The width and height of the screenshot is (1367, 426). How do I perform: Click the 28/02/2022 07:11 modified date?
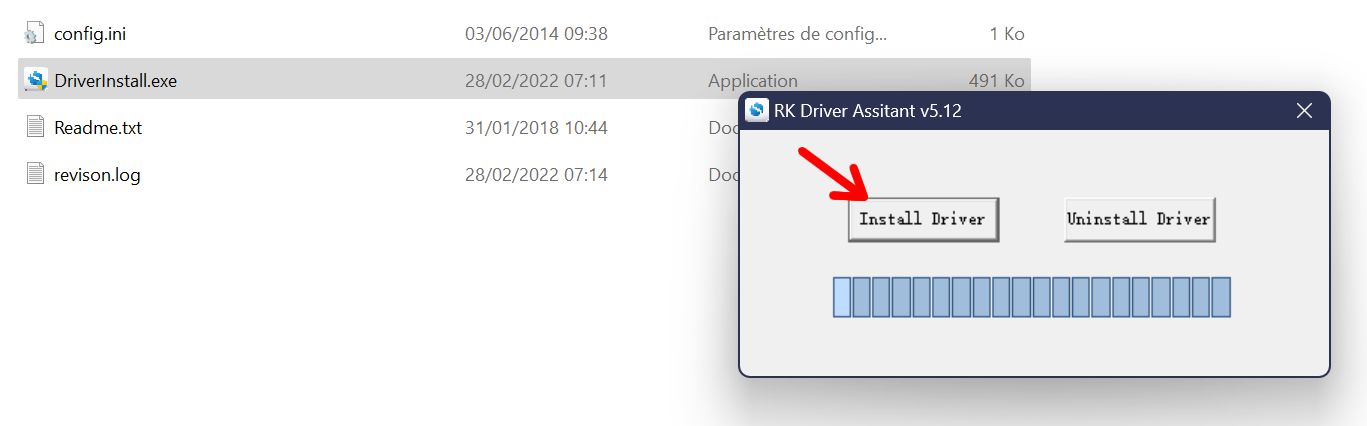(536, 81)
